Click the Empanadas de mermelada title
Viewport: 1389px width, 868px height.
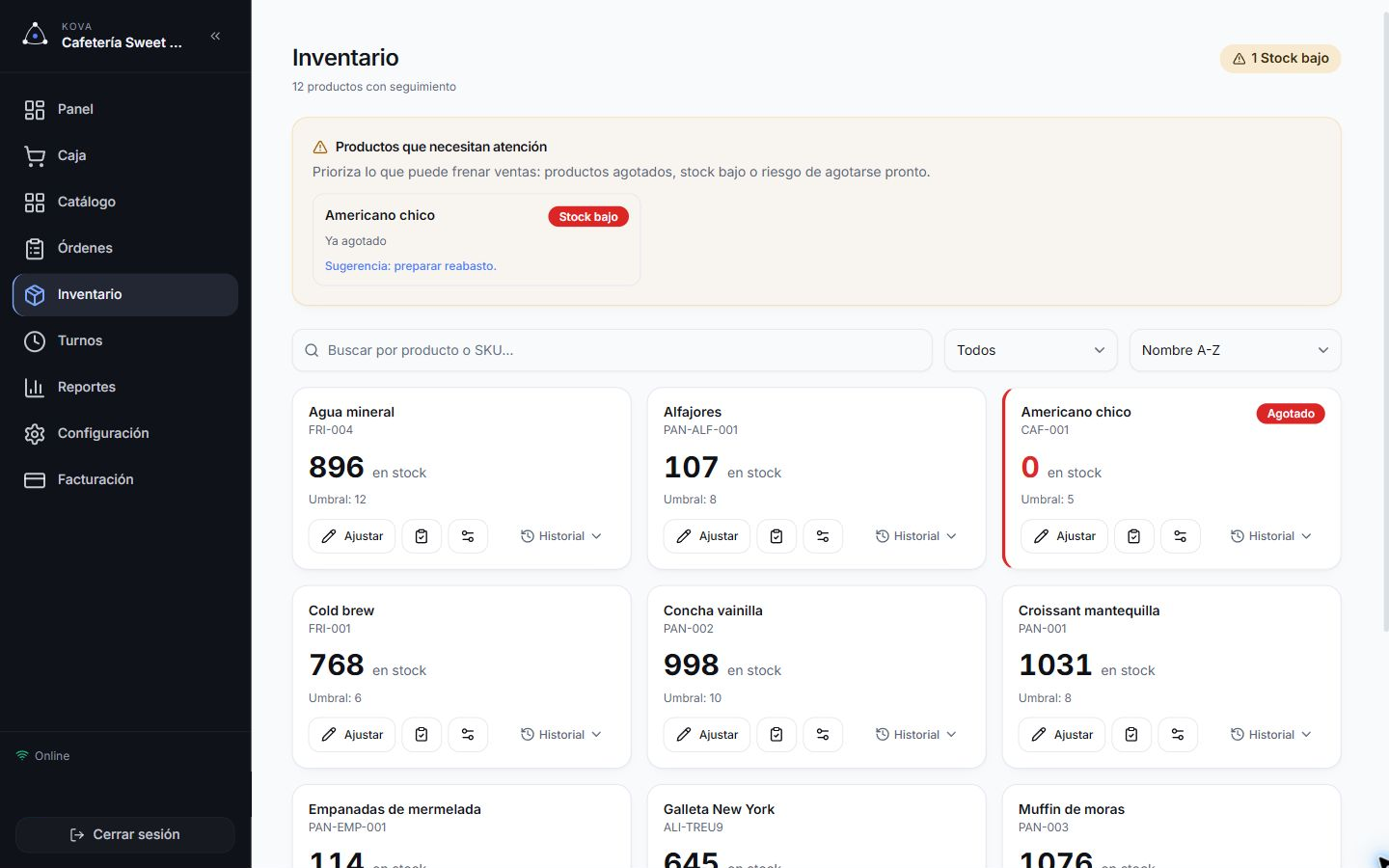tap(395, 809)
